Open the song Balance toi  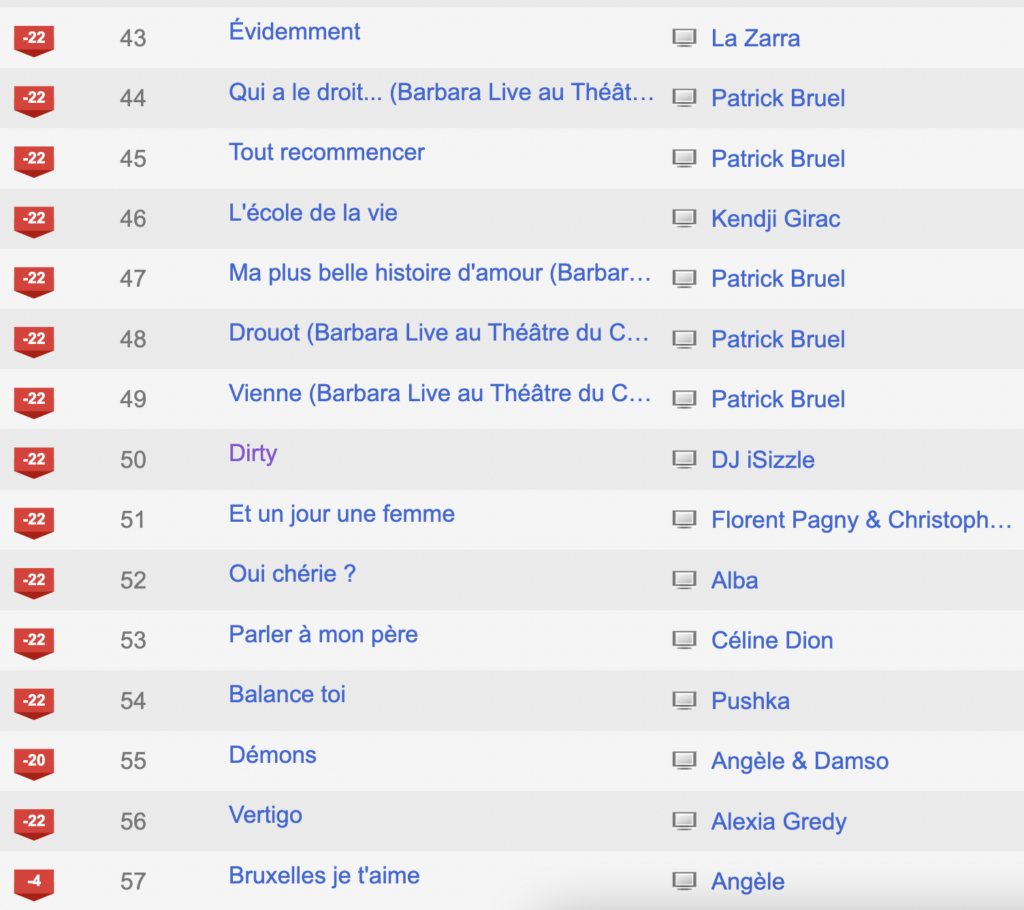[x=287, y=694]
